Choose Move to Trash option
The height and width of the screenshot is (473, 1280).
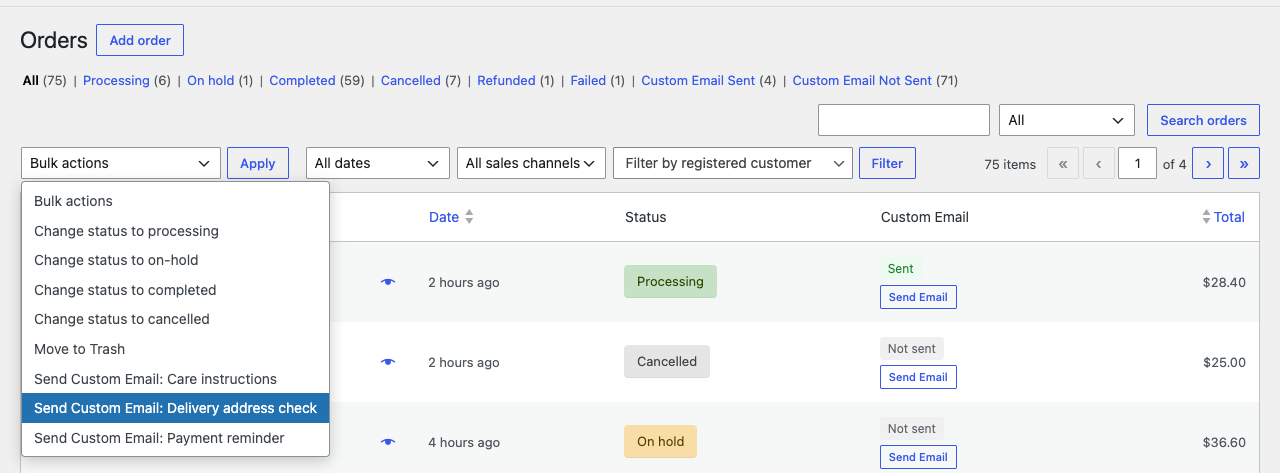tap(175, 349)
